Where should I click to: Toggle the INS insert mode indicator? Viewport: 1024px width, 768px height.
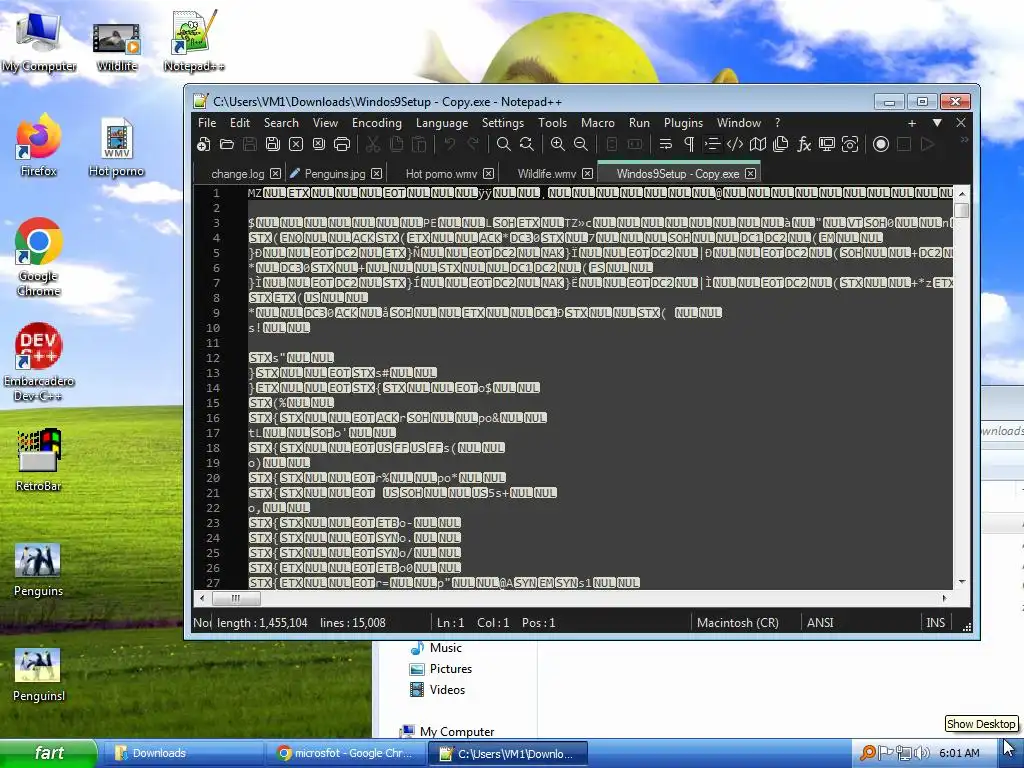click(x=935, y=623)
